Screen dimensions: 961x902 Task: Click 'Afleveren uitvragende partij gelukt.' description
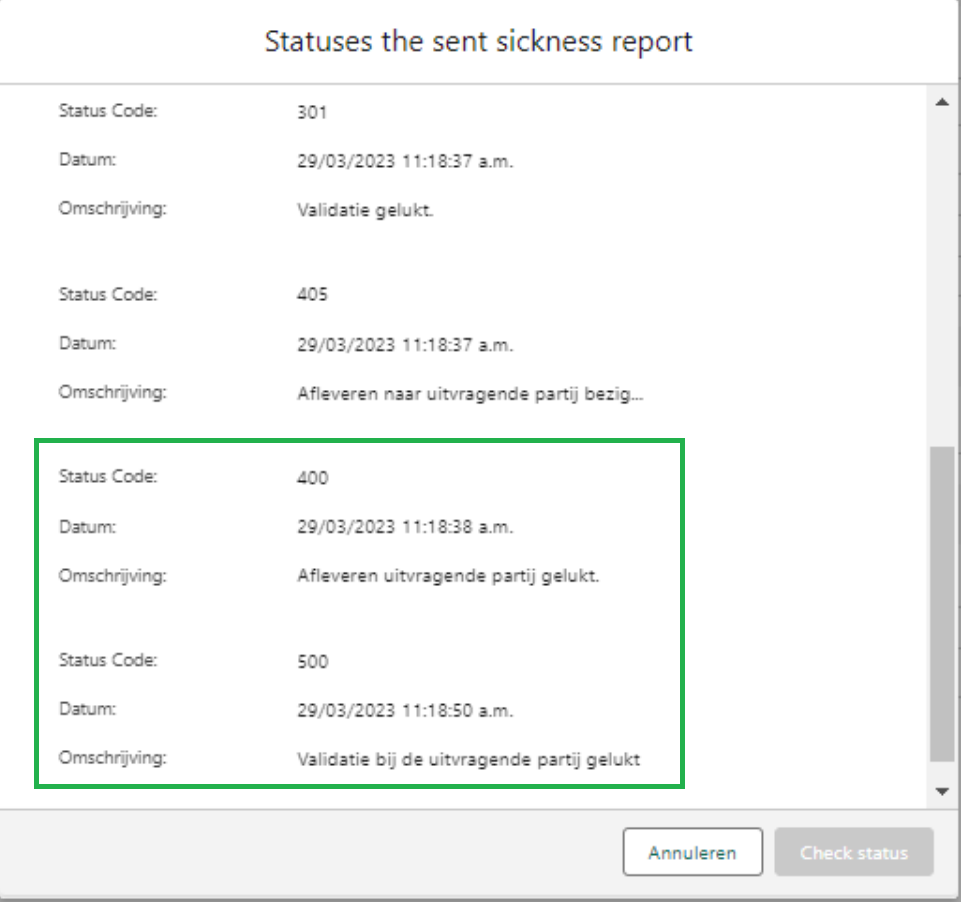tap(448, 576)
